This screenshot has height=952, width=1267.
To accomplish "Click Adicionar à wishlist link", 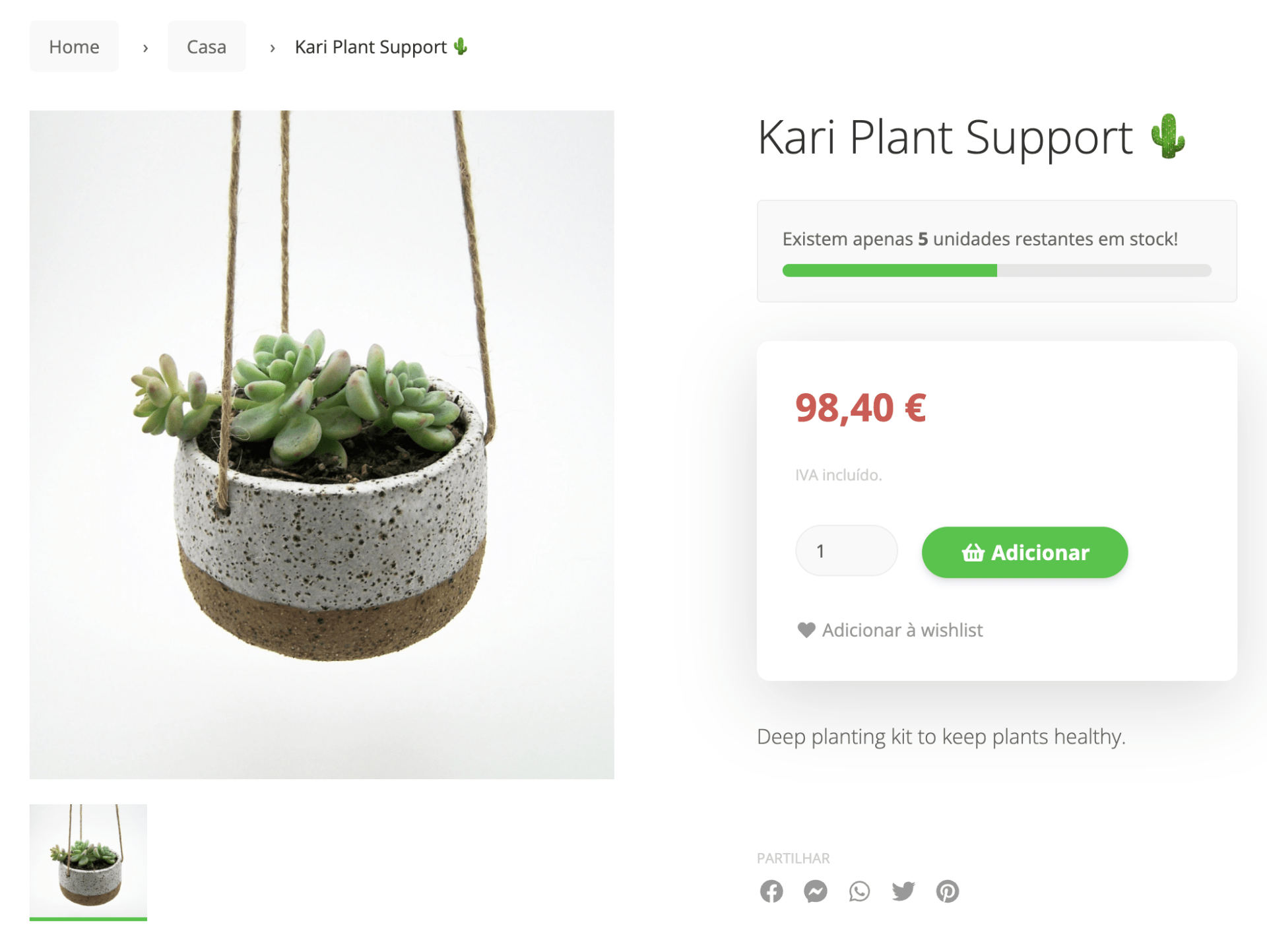I will tap(901, 630).
